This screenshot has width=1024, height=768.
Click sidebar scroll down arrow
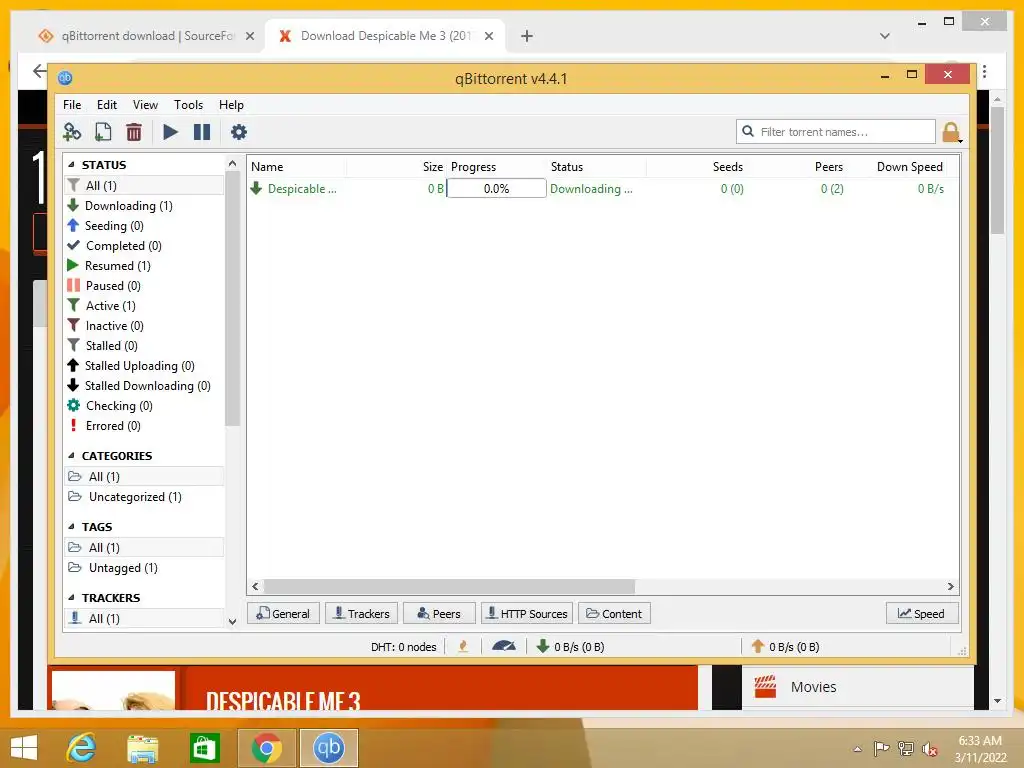point(232,622)
